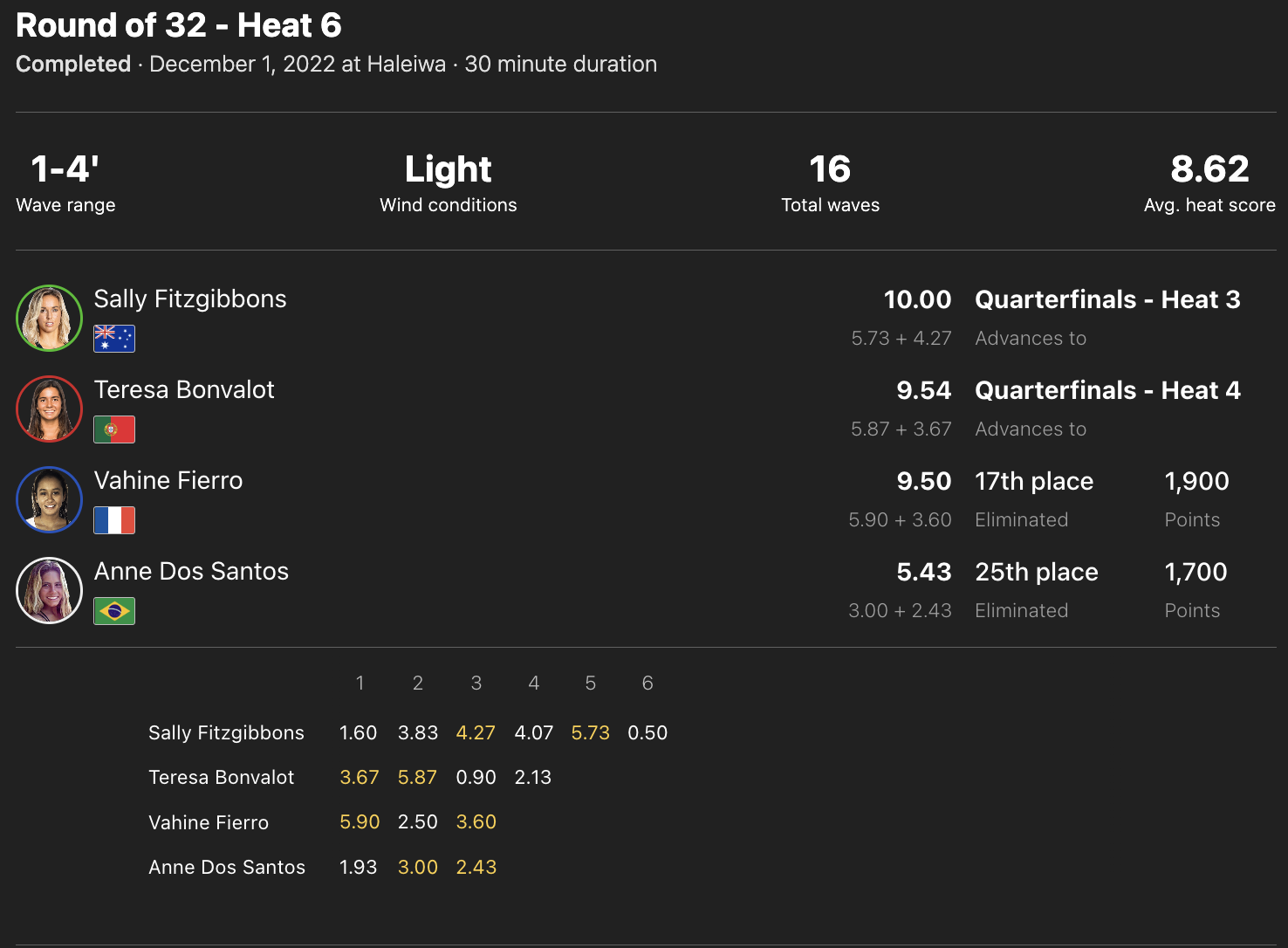Select Teresa Bonvalot name in results list

coord(184,390)
